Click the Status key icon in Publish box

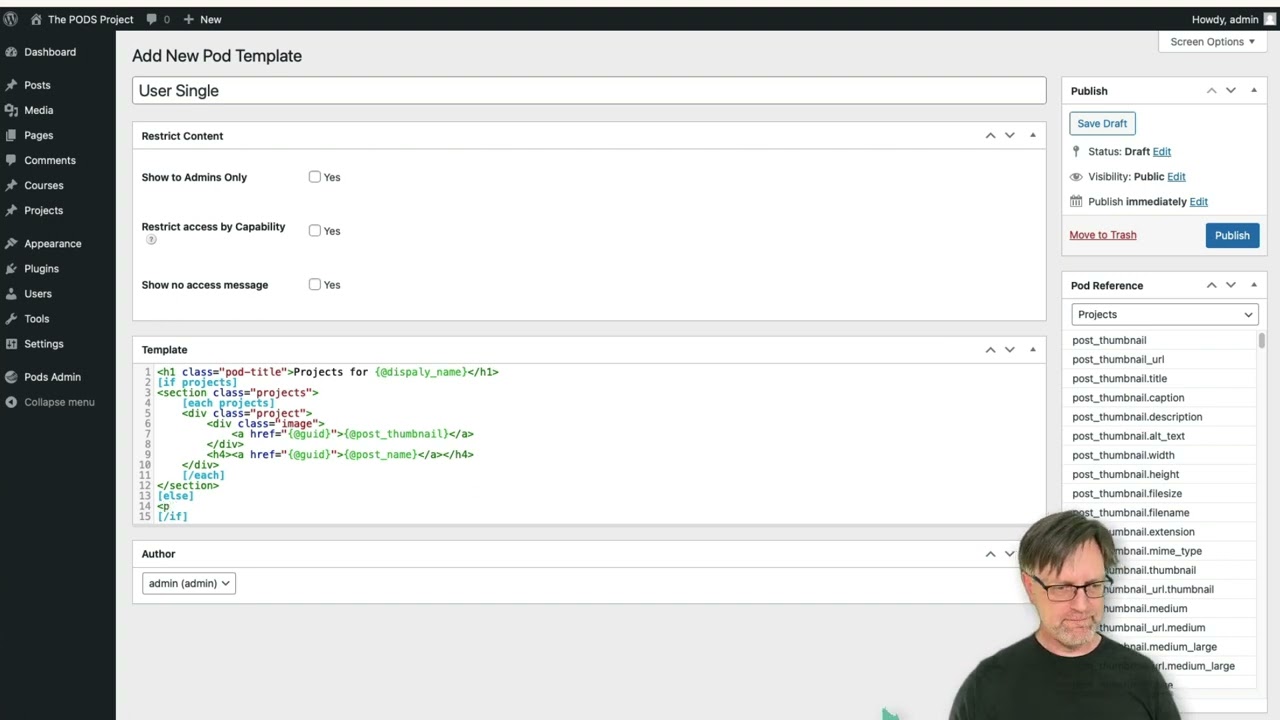click(x=1076, y=151)
